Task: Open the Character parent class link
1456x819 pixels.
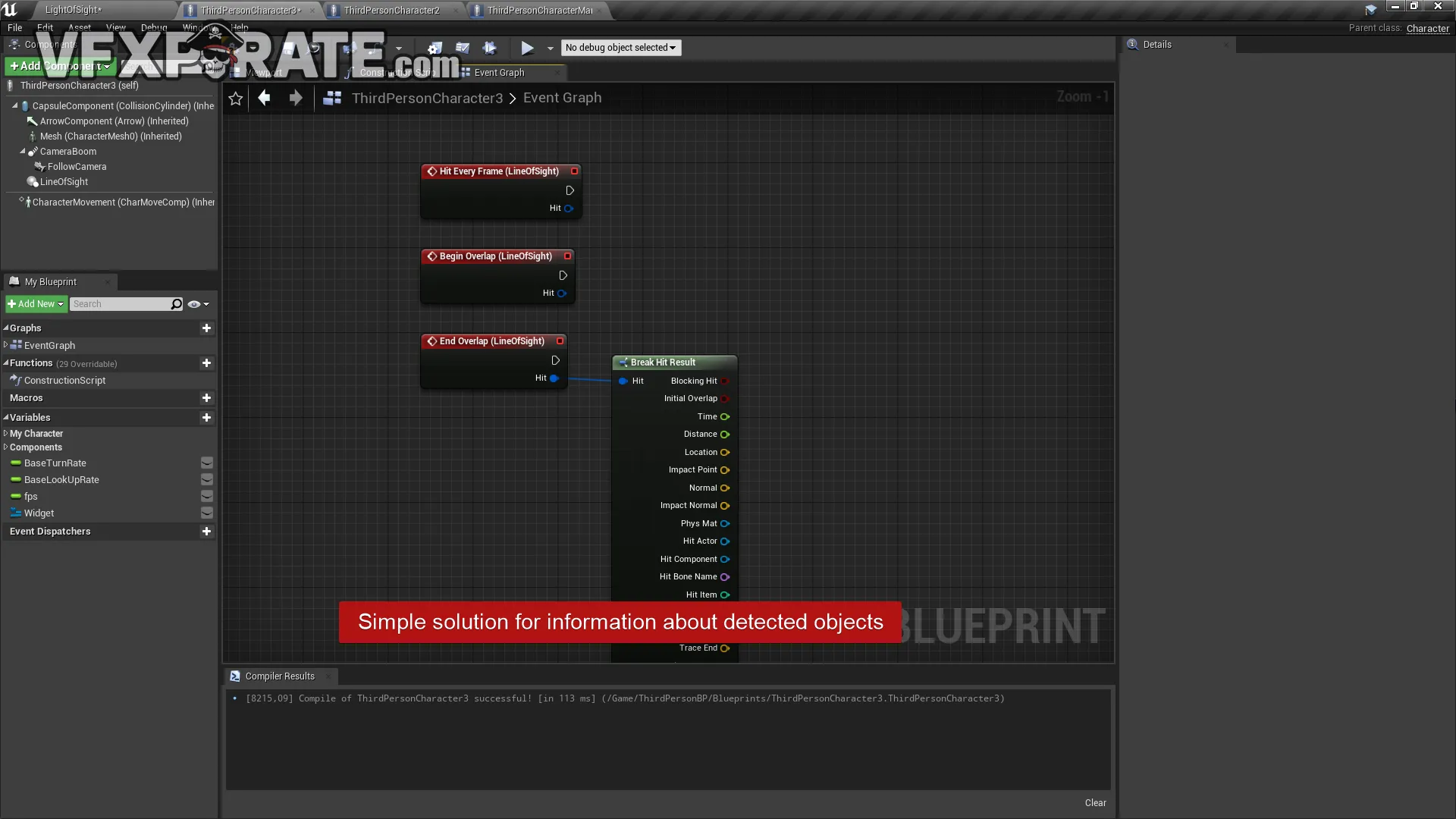Action: coord(1428,28)
